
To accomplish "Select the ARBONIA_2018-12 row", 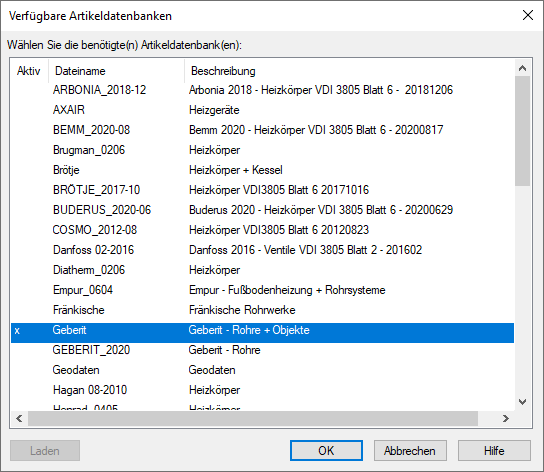I will pyautogui.click(x=262, y=90).
